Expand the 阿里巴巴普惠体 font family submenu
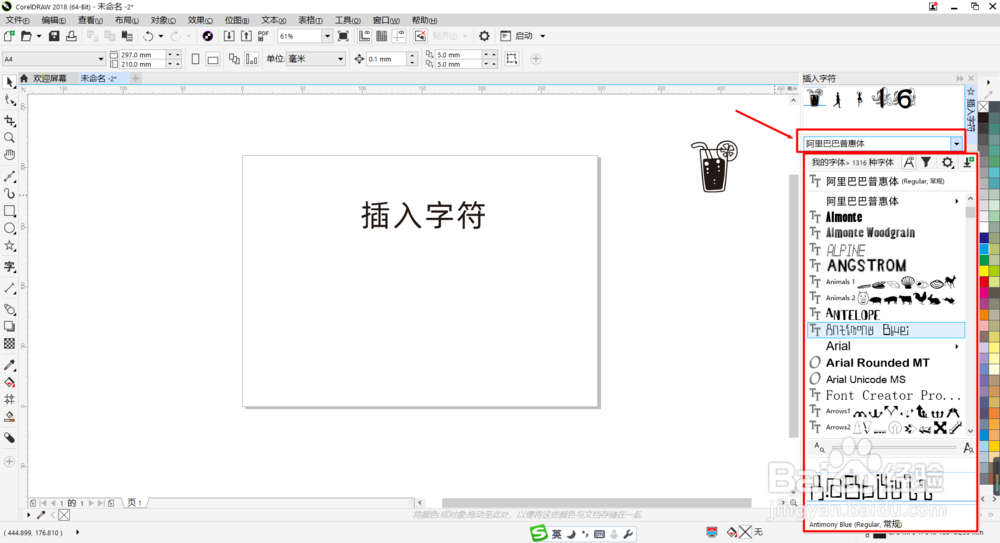The width and height of the screenshot is (1000, 543). (x=957, y=201)
